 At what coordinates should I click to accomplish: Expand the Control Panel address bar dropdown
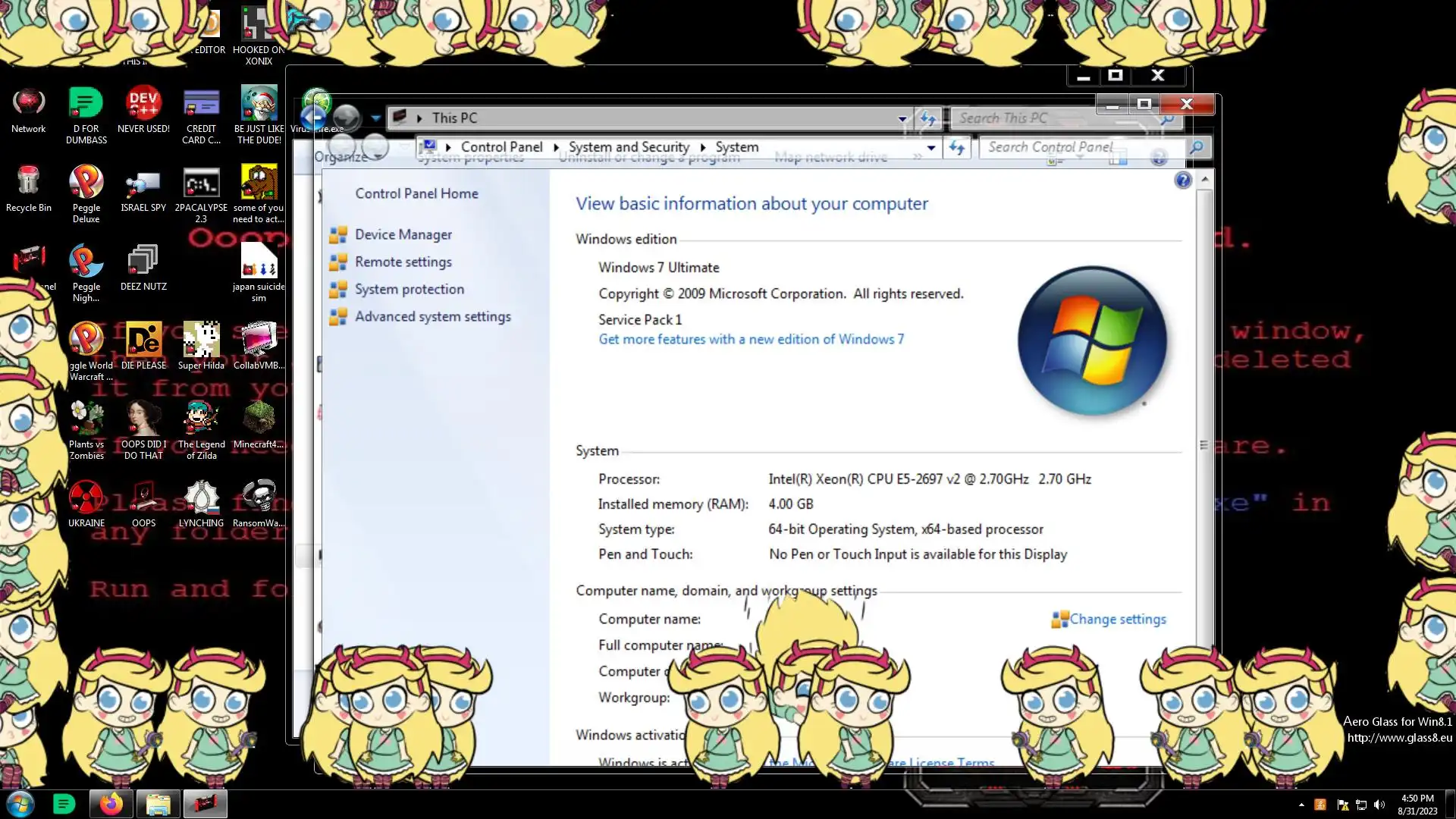(x=930, y=148)
